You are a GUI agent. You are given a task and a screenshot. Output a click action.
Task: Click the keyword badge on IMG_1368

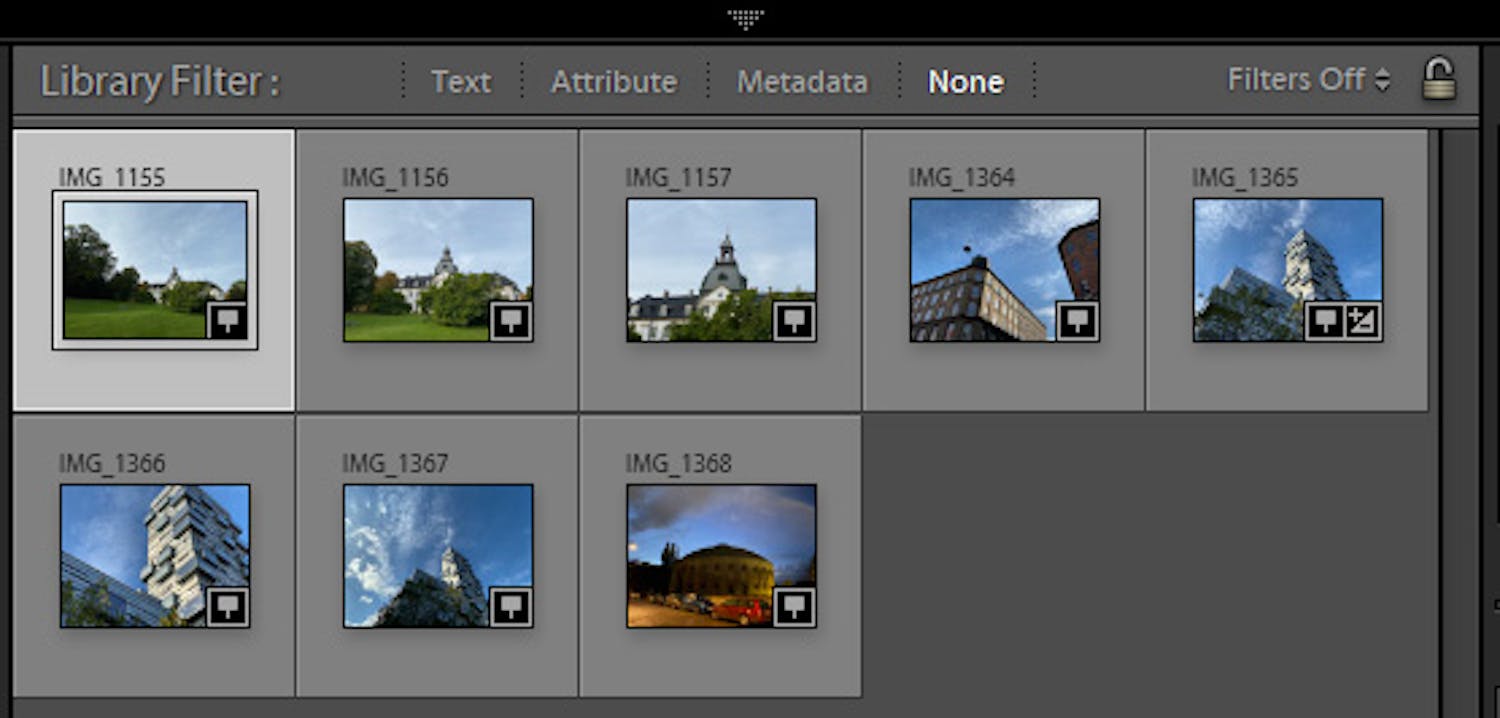[x=796, y=607]
